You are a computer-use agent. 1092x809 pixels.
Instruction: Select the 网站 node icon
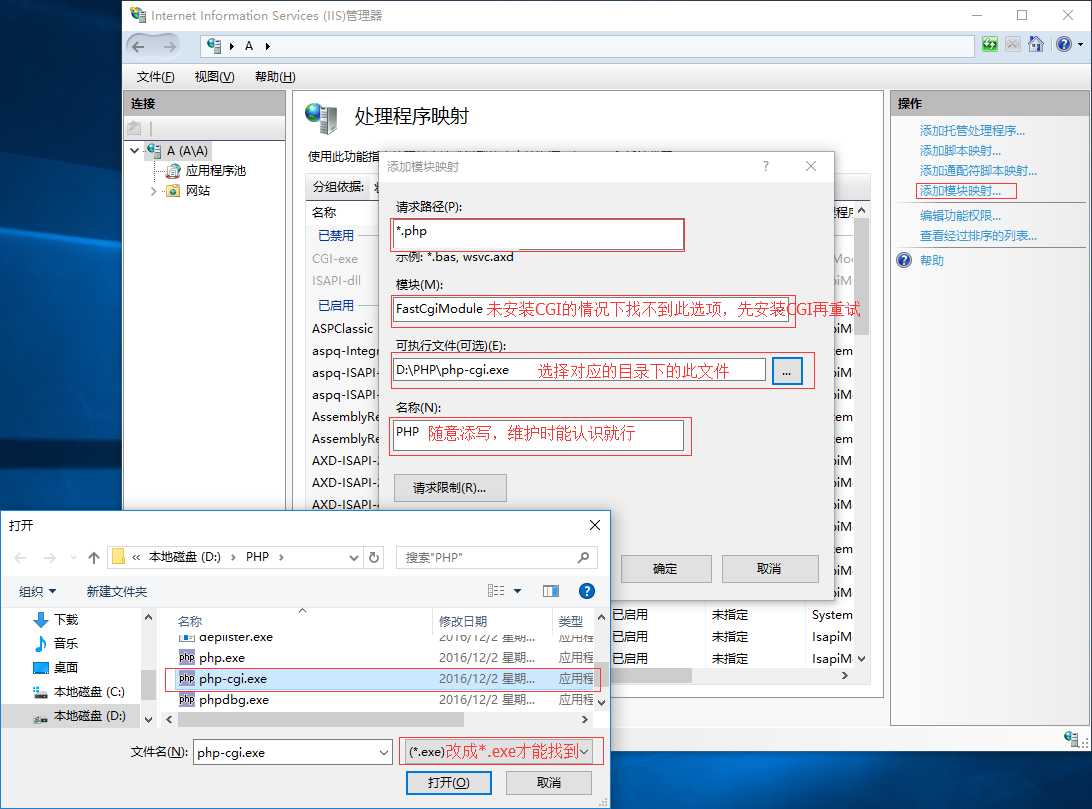[x=173, y=191]
